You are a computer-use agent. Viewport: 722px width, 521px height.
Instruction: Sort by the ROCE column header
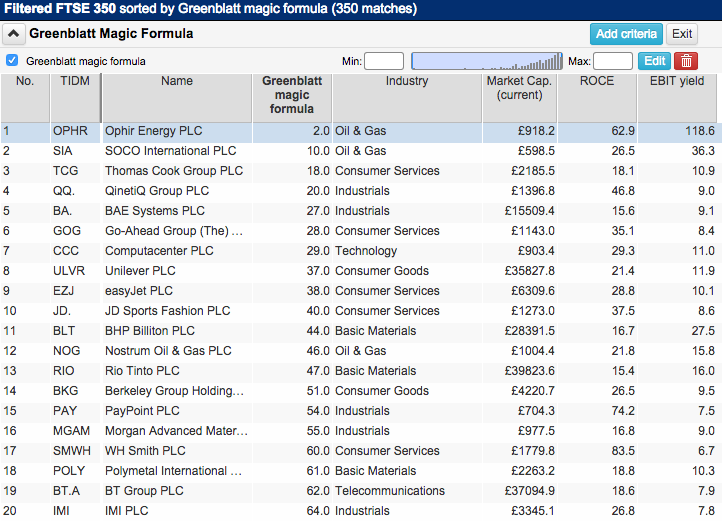click(x=597, y=98)
